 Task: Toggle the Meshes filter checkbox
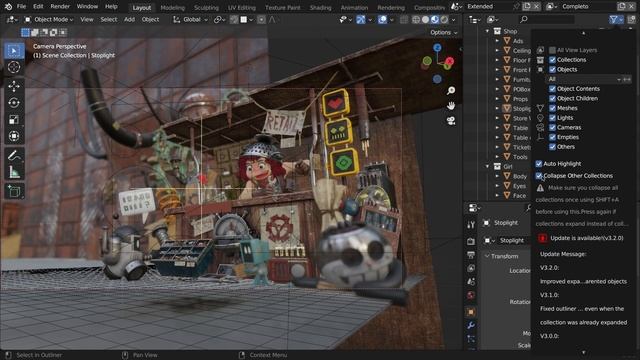[552, 108]
